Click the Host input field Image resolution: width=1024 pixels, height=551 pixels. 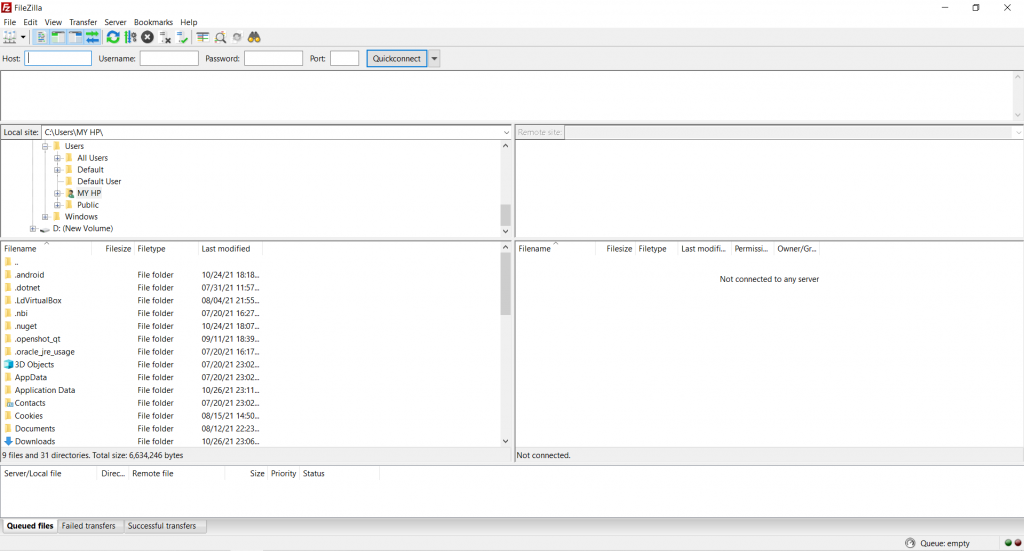tap(58, 59)
